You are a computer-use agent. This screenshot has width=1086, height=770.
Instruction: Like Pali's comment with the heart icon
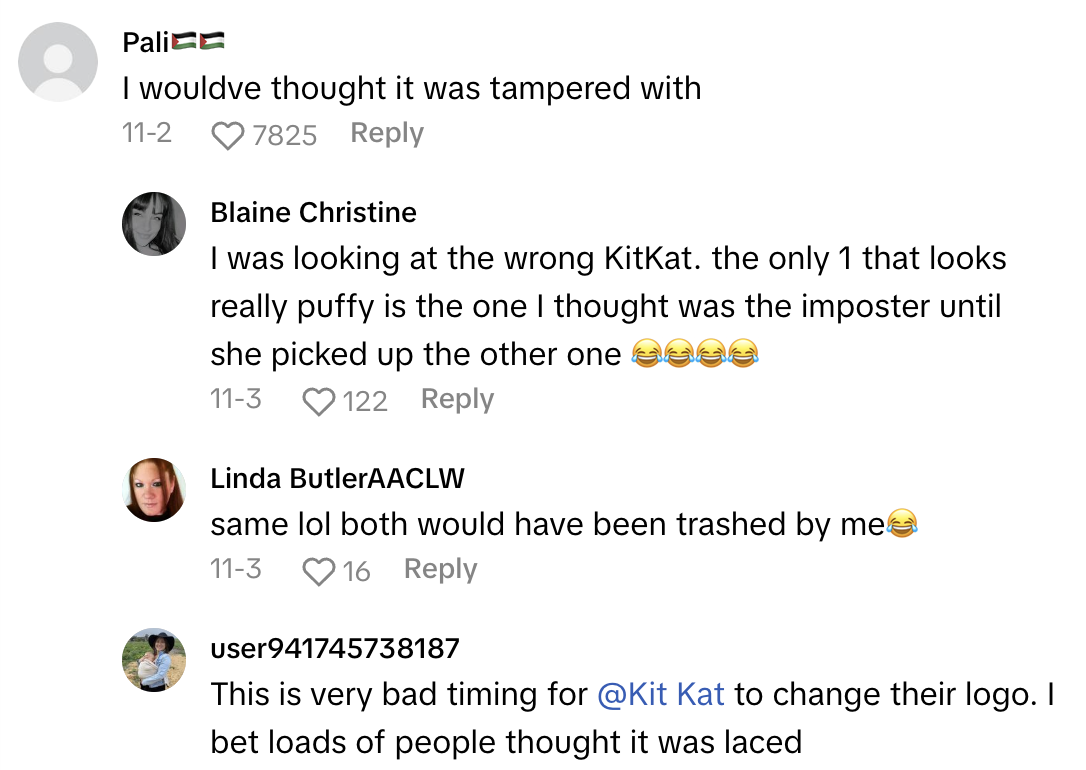click(x=228, y=135)
